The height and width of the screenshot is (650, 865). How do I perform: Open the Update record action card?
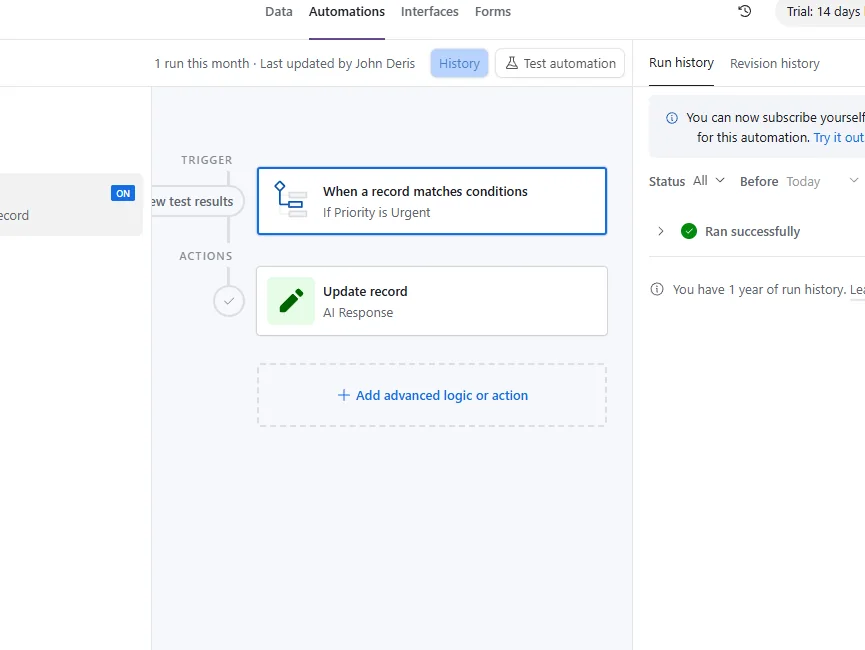432,301
